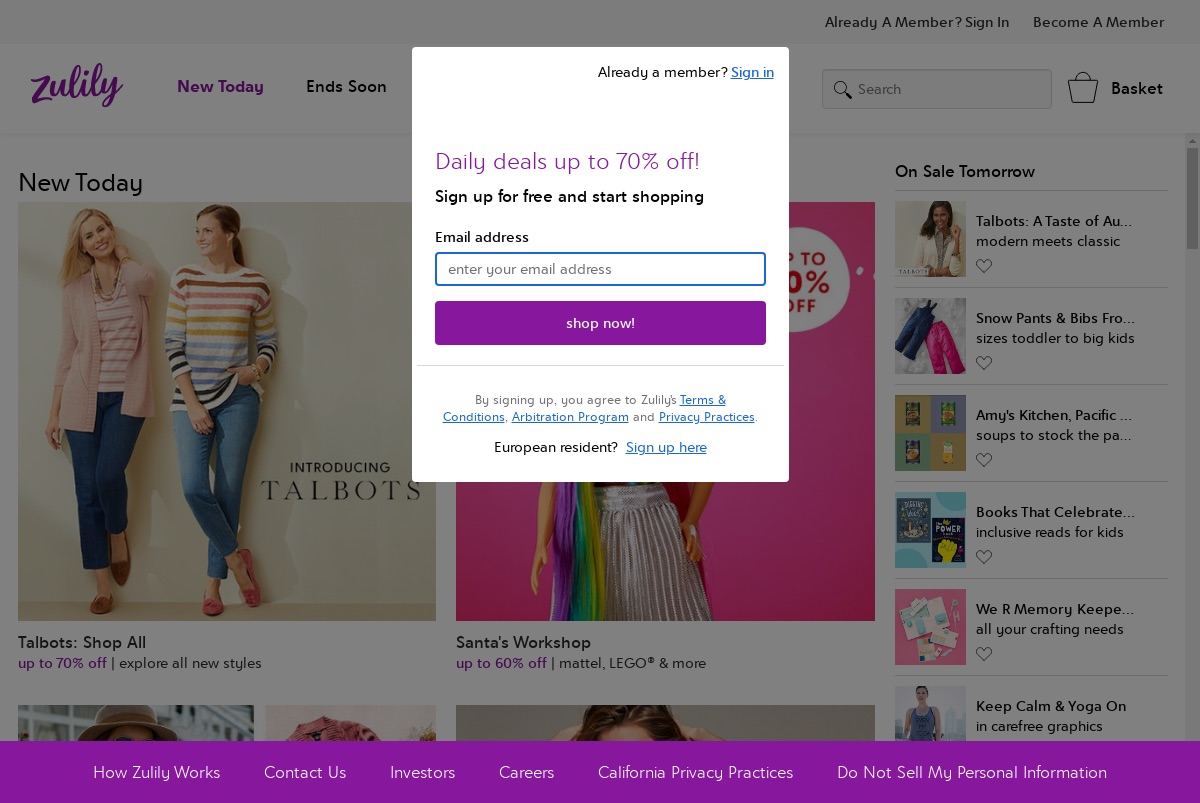Click the page vertical scrollbar thumb
Screen dimensions: 1200x803
[x=1192, y=198]
